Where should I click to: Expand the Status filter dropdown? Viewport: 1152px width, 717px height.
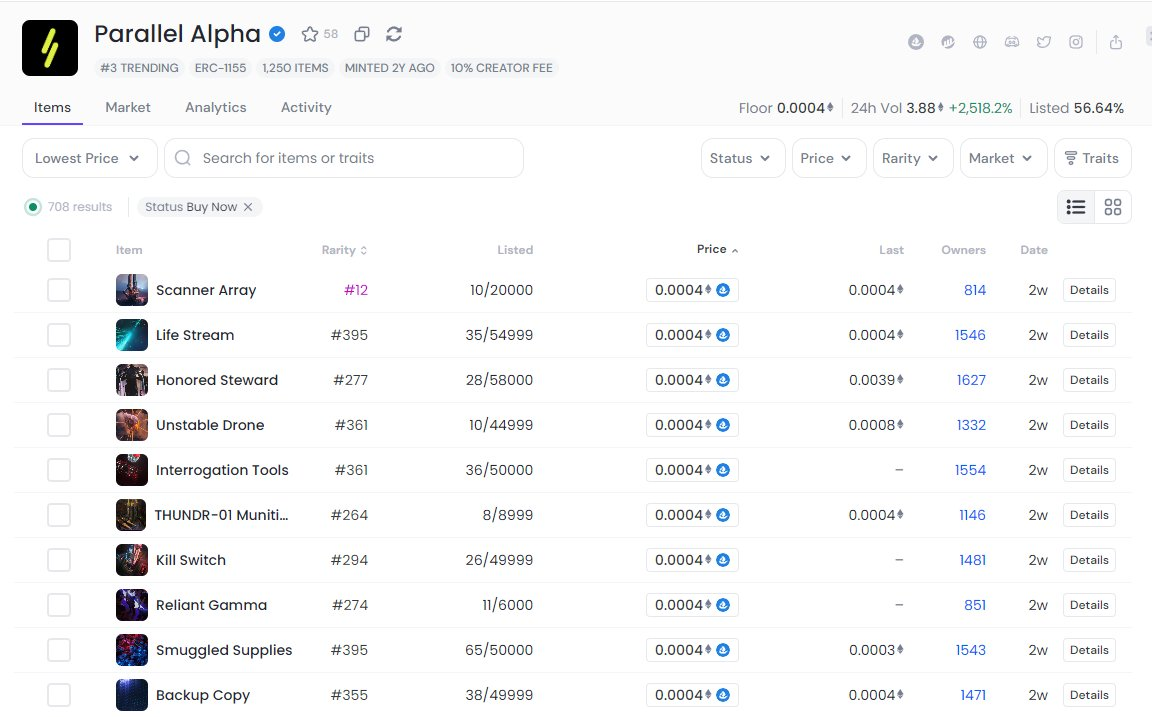tap(740, 158)
